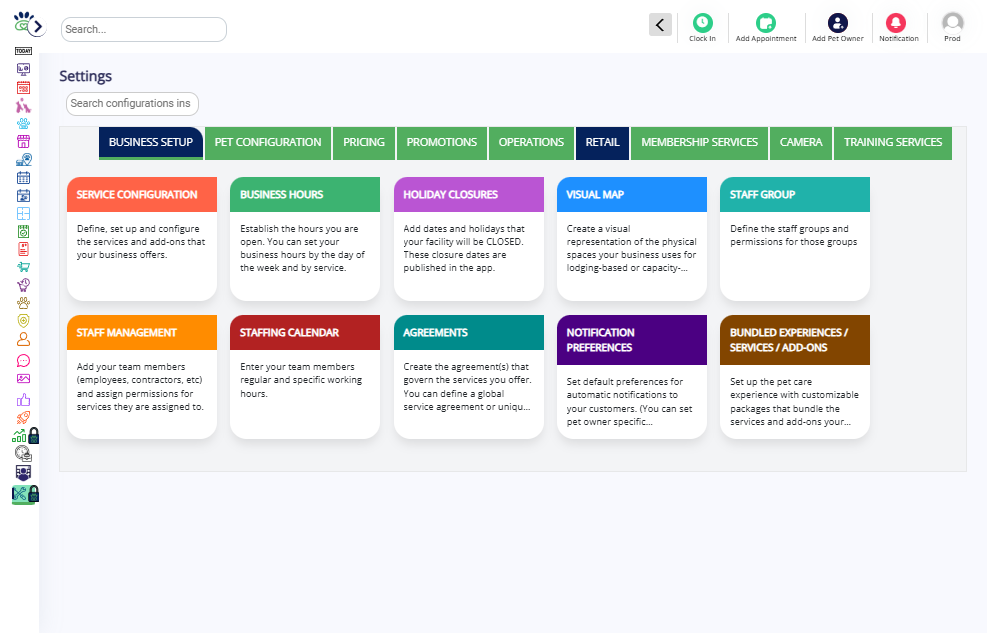Collapse the top toolbar with back chevron

[x=660, y=25]
